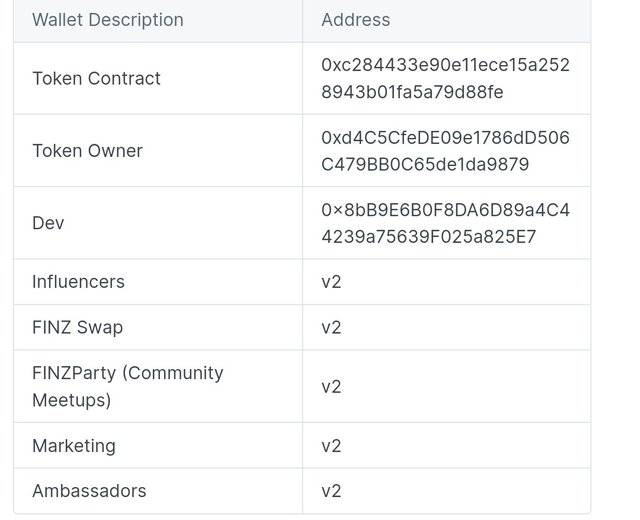The height and width of the screenshot is (520, 640).
Task: Select the Token Contract row label
Action: [96, 78]
